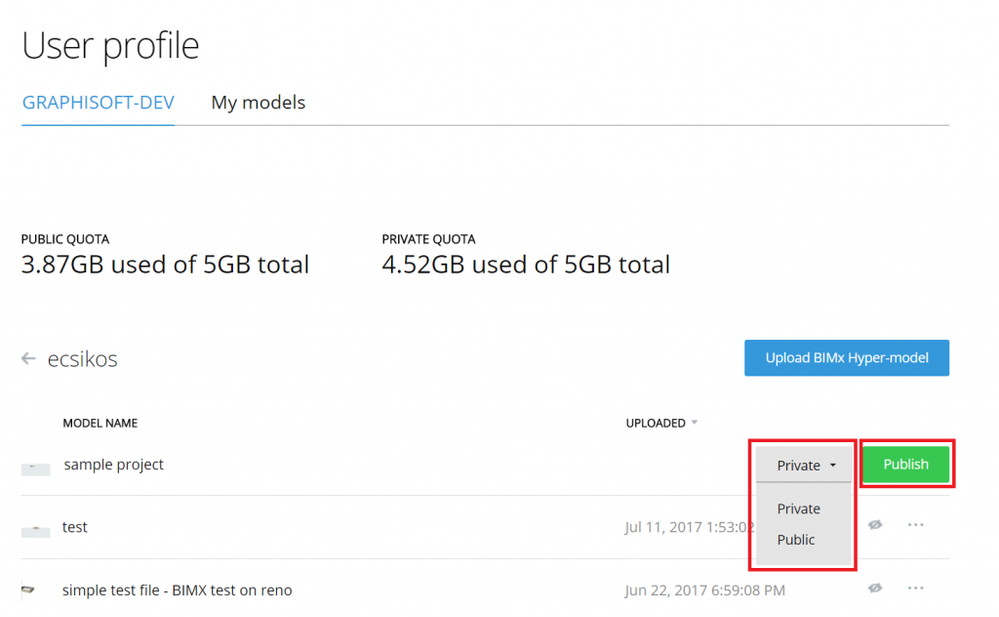
Task: Switch to the GRAPHISOFT-DEV tab
Action: coord(98,103)
